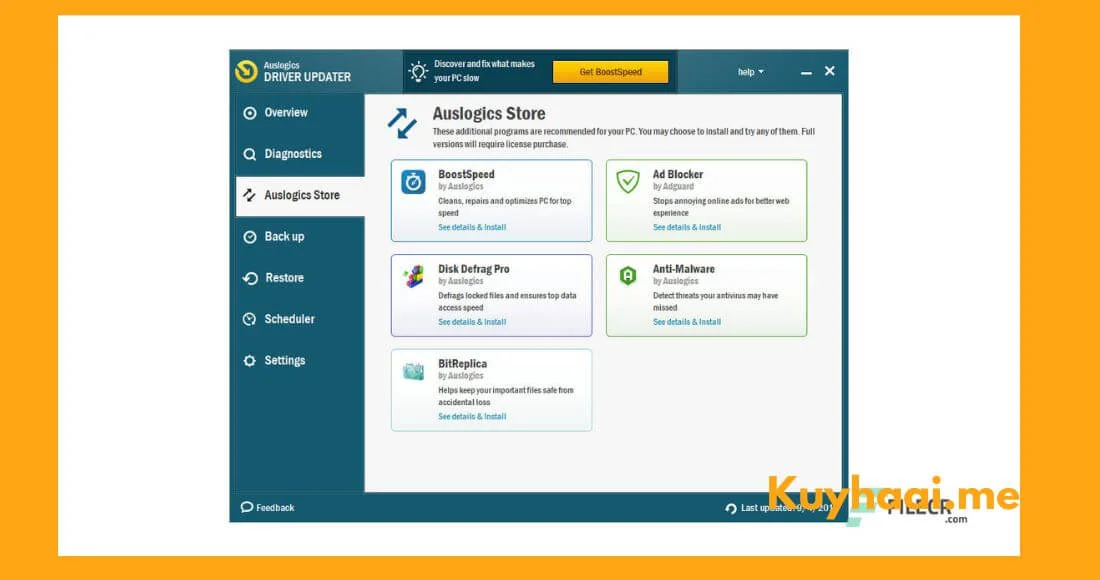
Task: Click the Back up checkmark icon
Action: coord(250,237)
